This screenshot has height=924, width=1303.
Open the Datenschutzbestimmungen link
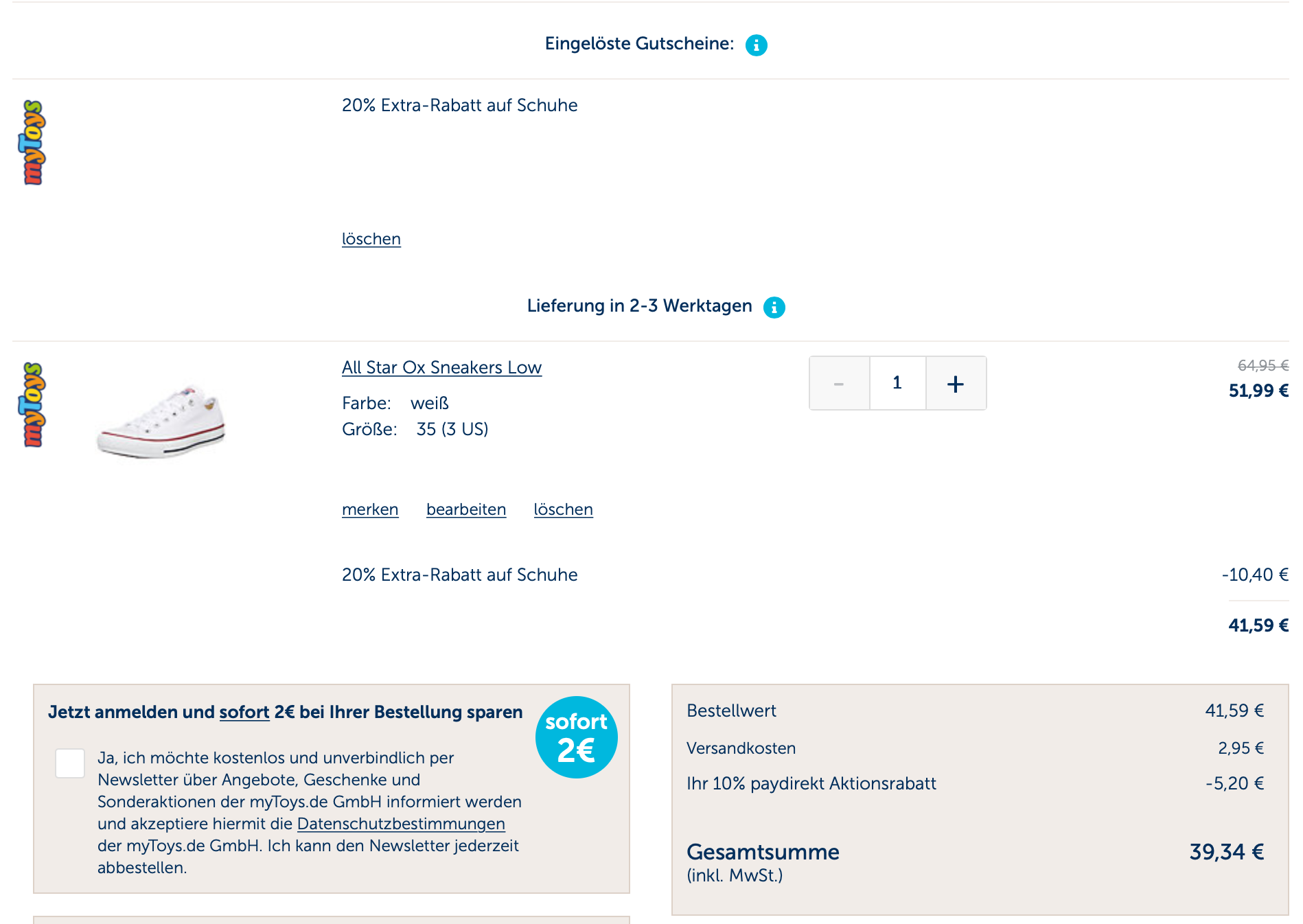[x=401, y=824]
